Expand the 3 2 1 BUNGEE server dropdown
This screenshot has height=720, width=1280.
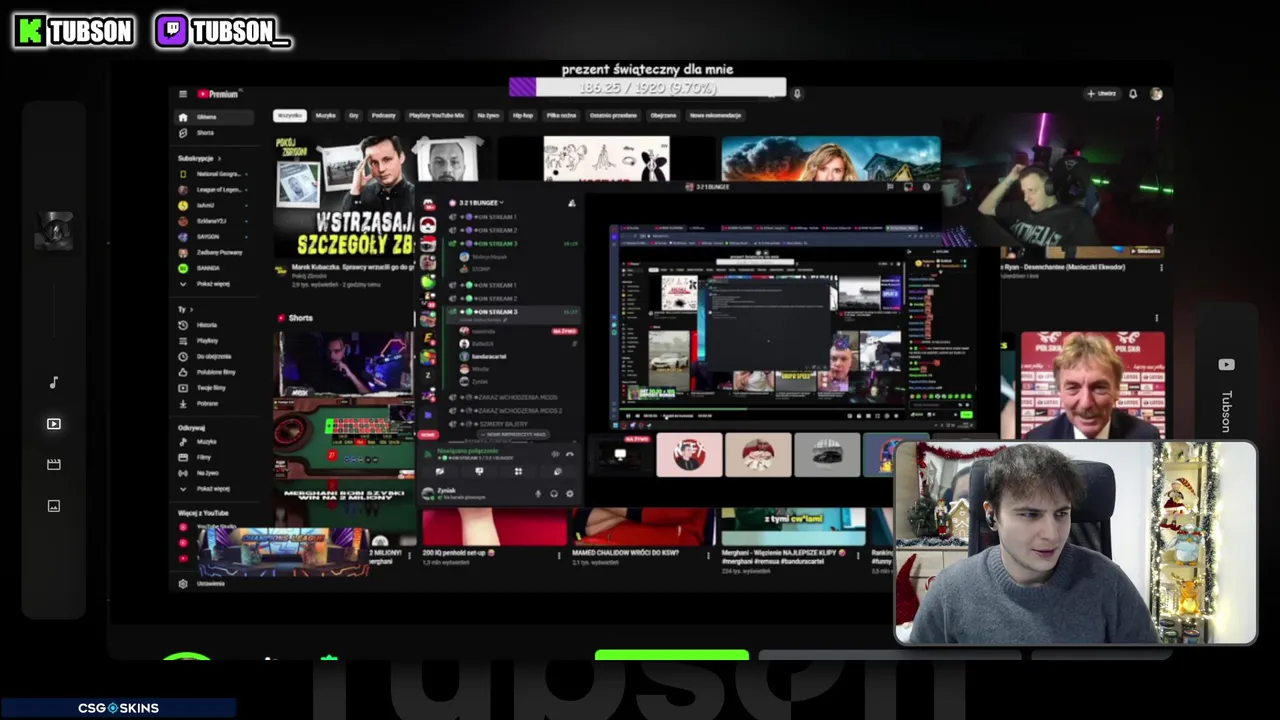point(503,203)
